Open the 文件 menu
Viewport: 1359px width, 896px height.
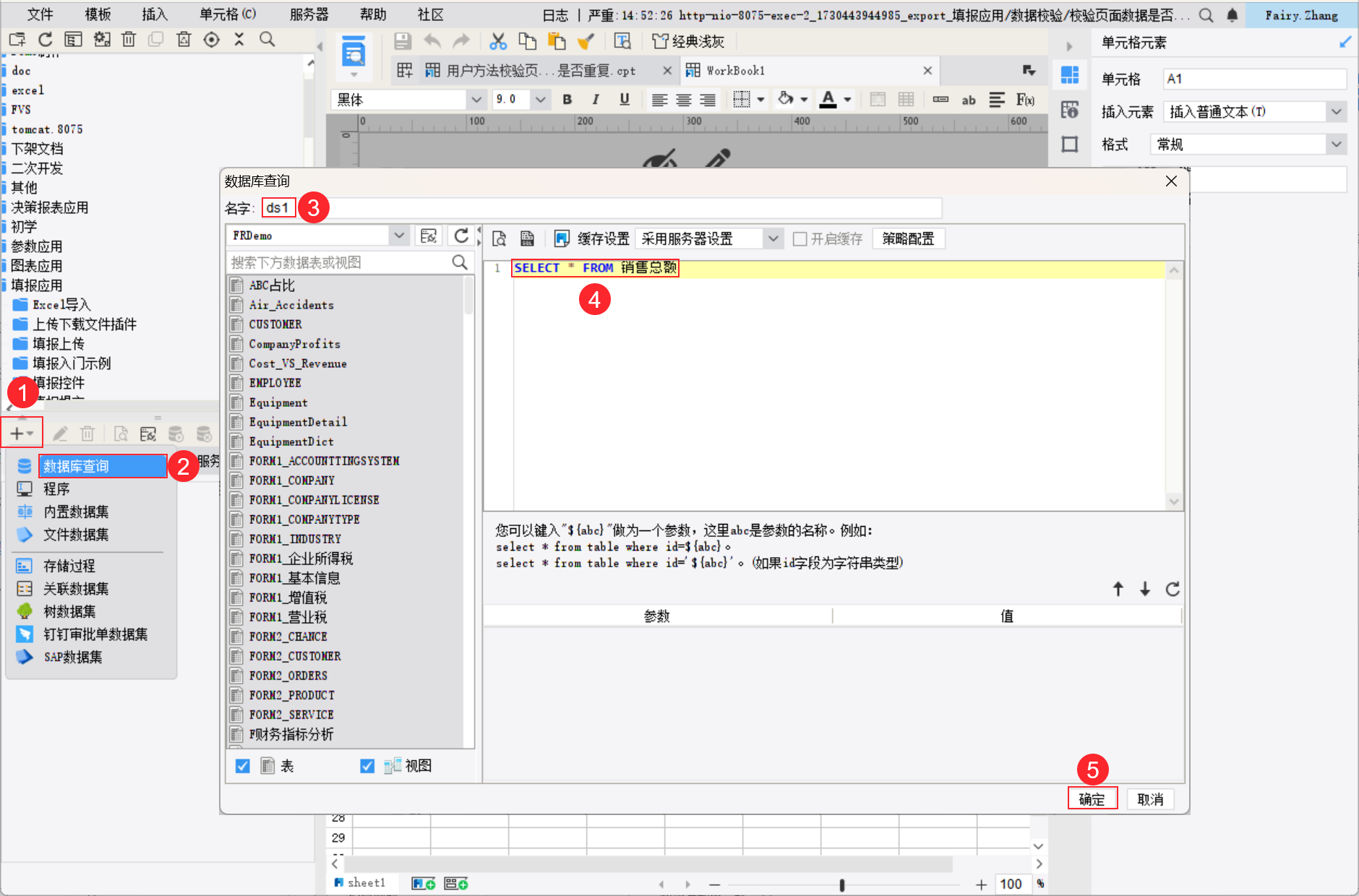pyautogui.click(x=40, y=14)
